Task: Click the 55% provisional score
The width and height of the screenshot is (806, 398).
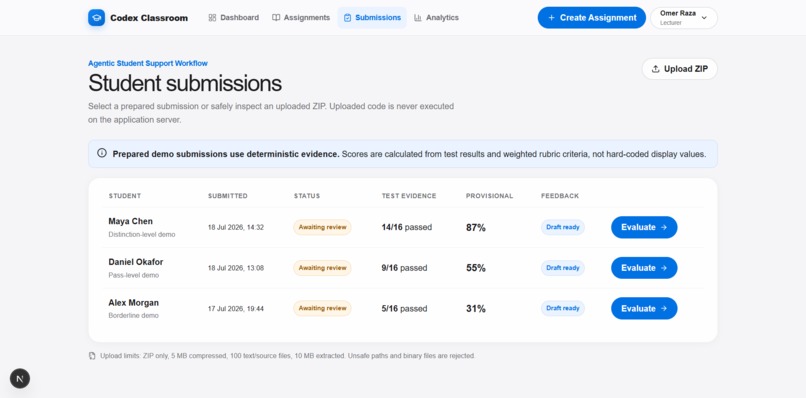Action: pos(476,268)
